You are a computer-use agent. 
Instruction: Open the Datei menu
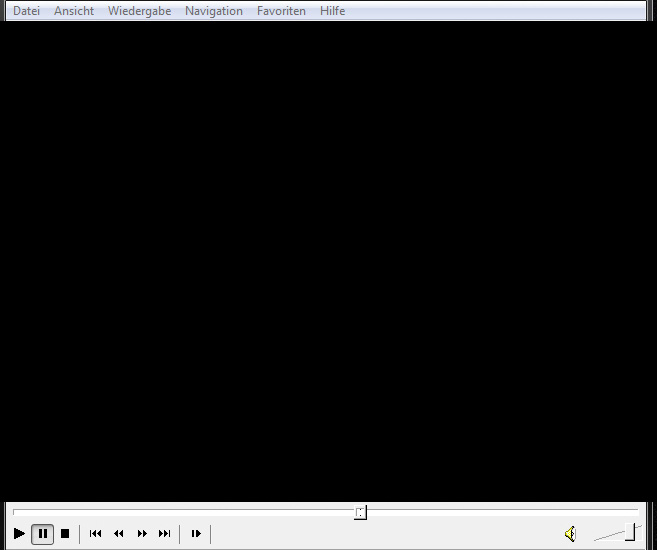(x=27, y=11)
